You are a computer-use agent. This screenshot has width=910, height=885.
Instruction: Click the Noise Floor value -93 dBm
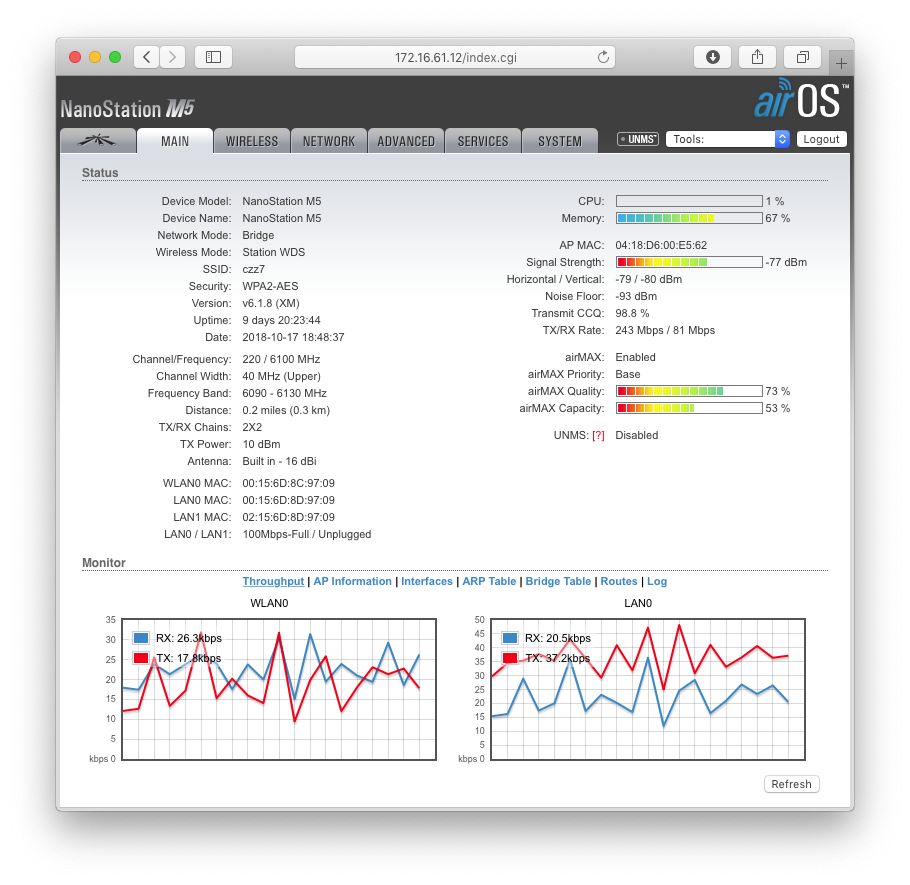click(636, 297)
